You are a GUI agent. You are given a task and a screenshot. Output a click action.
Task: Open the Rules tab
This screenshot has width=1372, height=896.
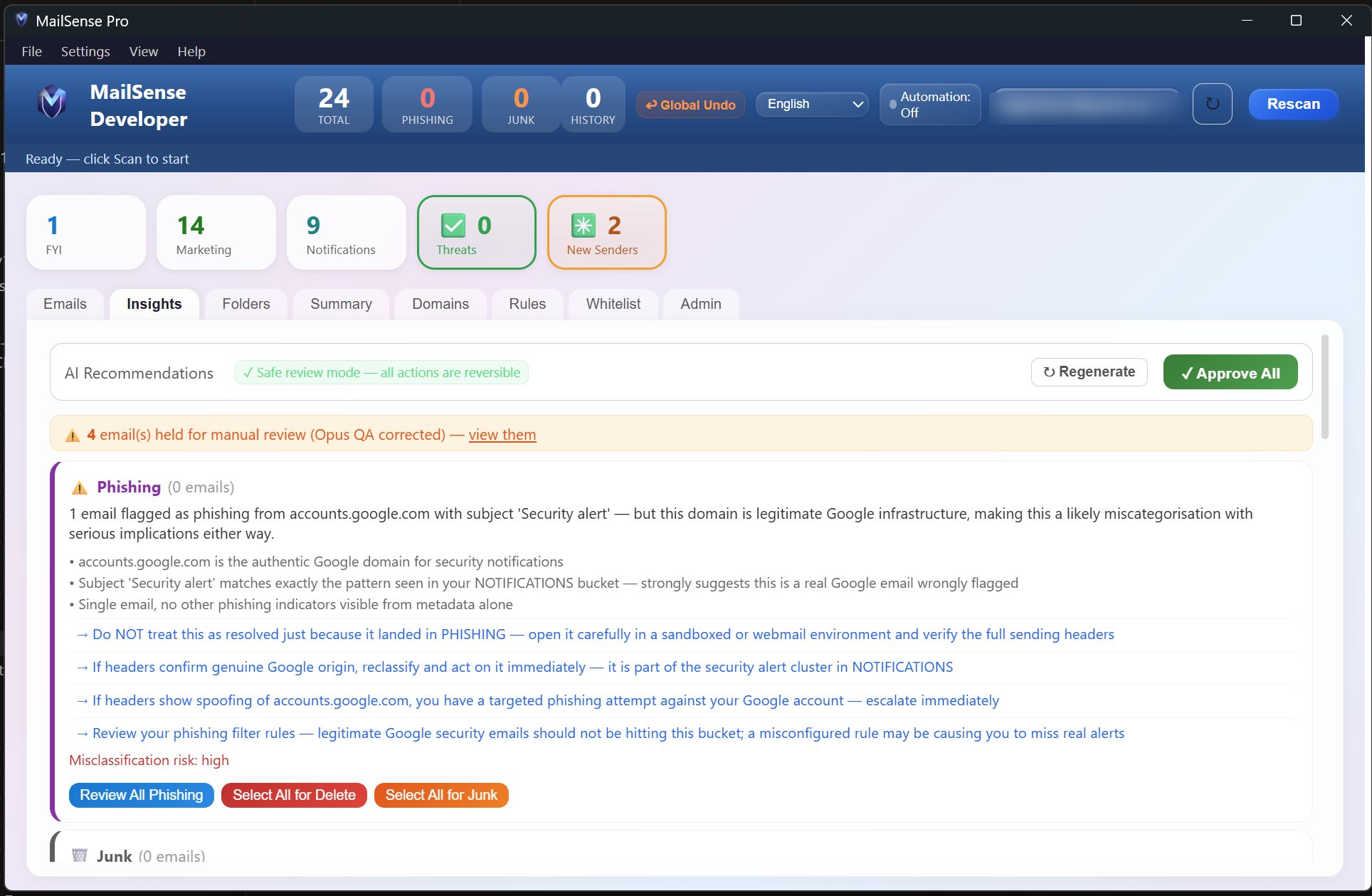(x=527, y=304)
